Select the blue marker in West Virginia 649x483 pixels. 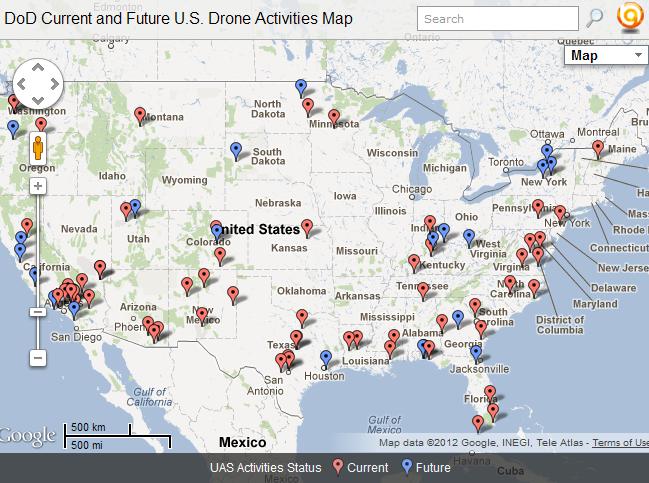click(x=469, y=238)
